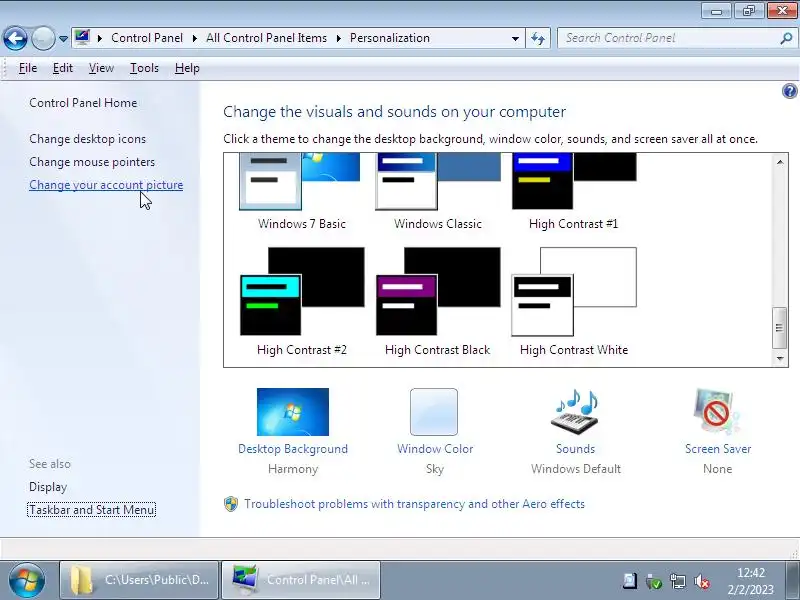Image resolution: width=800 pixels, height=600 pixels.
Task: Open address bar history dropdown
Action: click(515, 38)
